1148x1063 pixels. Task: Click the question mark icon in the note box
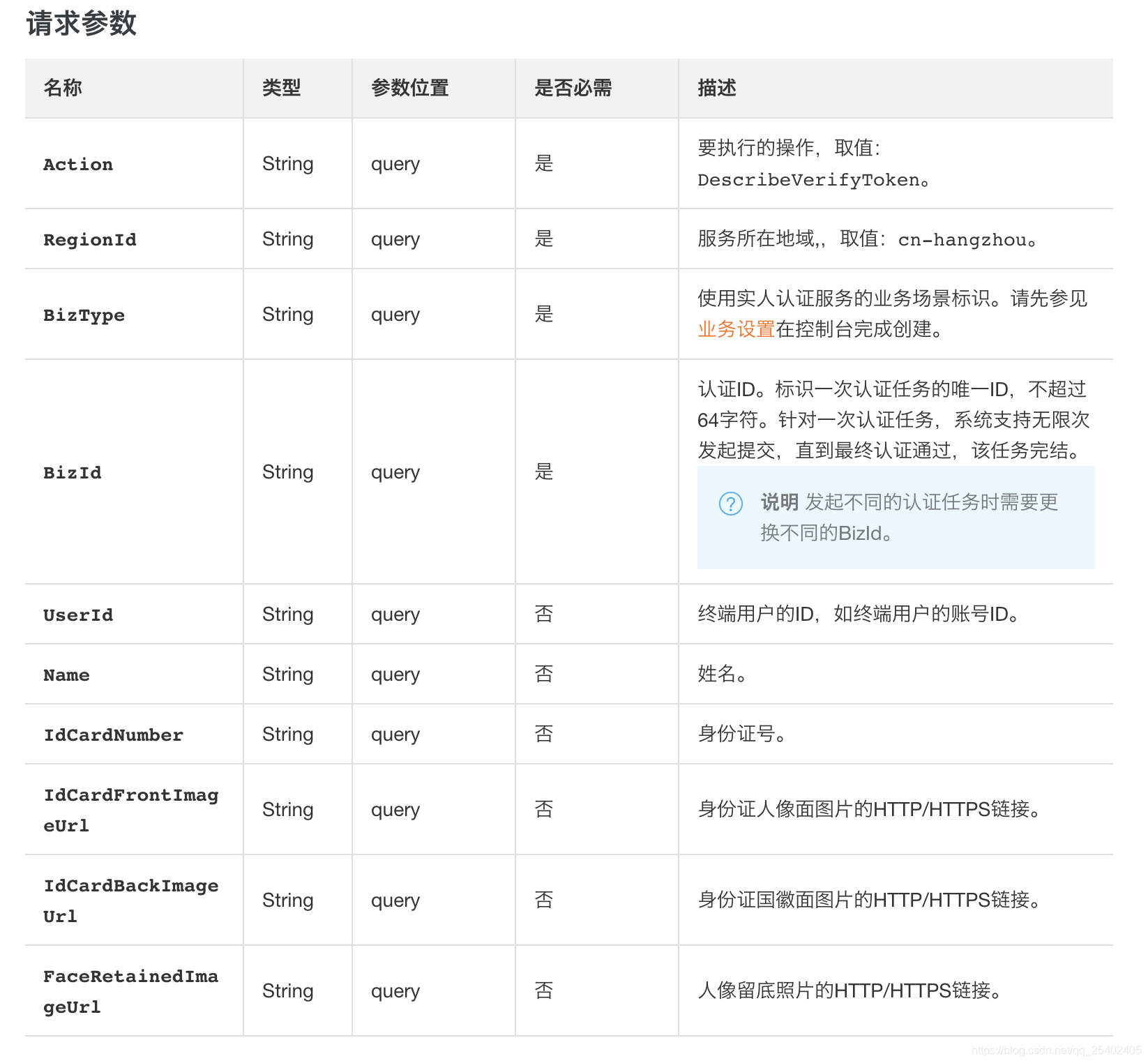point(730,503)
